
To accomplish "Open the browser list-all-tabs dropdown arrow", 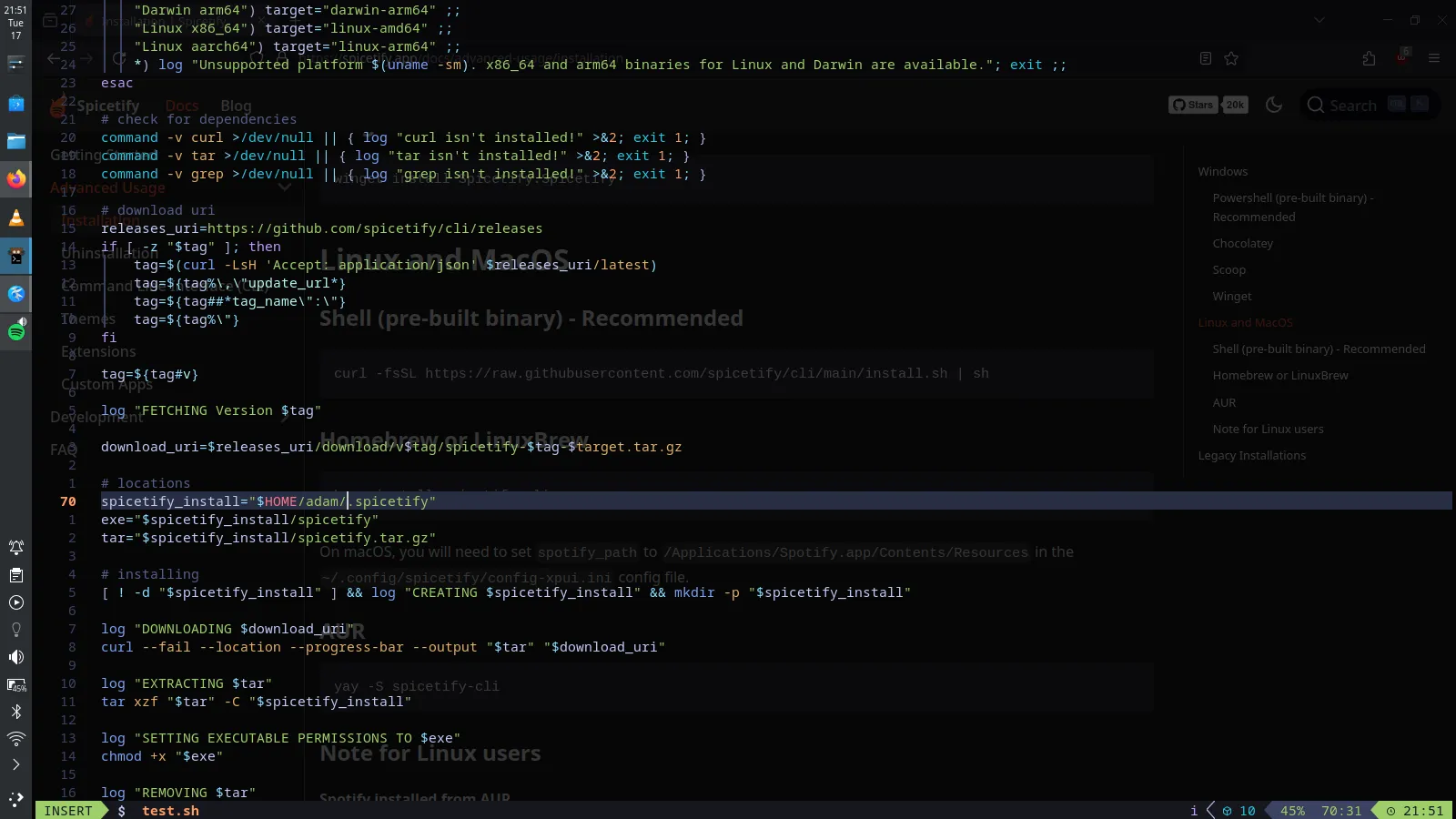I will (x=1319, y=20).
